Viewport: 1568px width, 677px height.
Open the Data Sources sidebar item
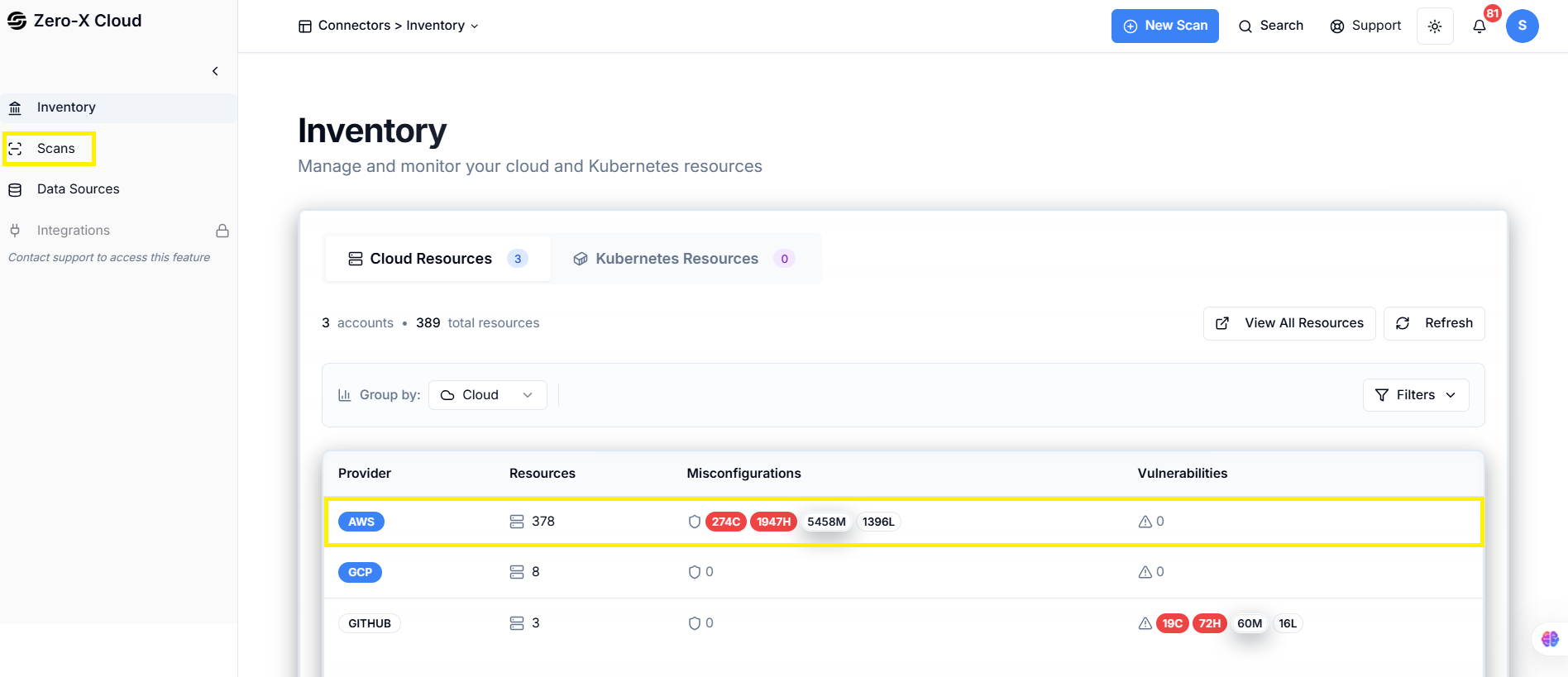118,189
